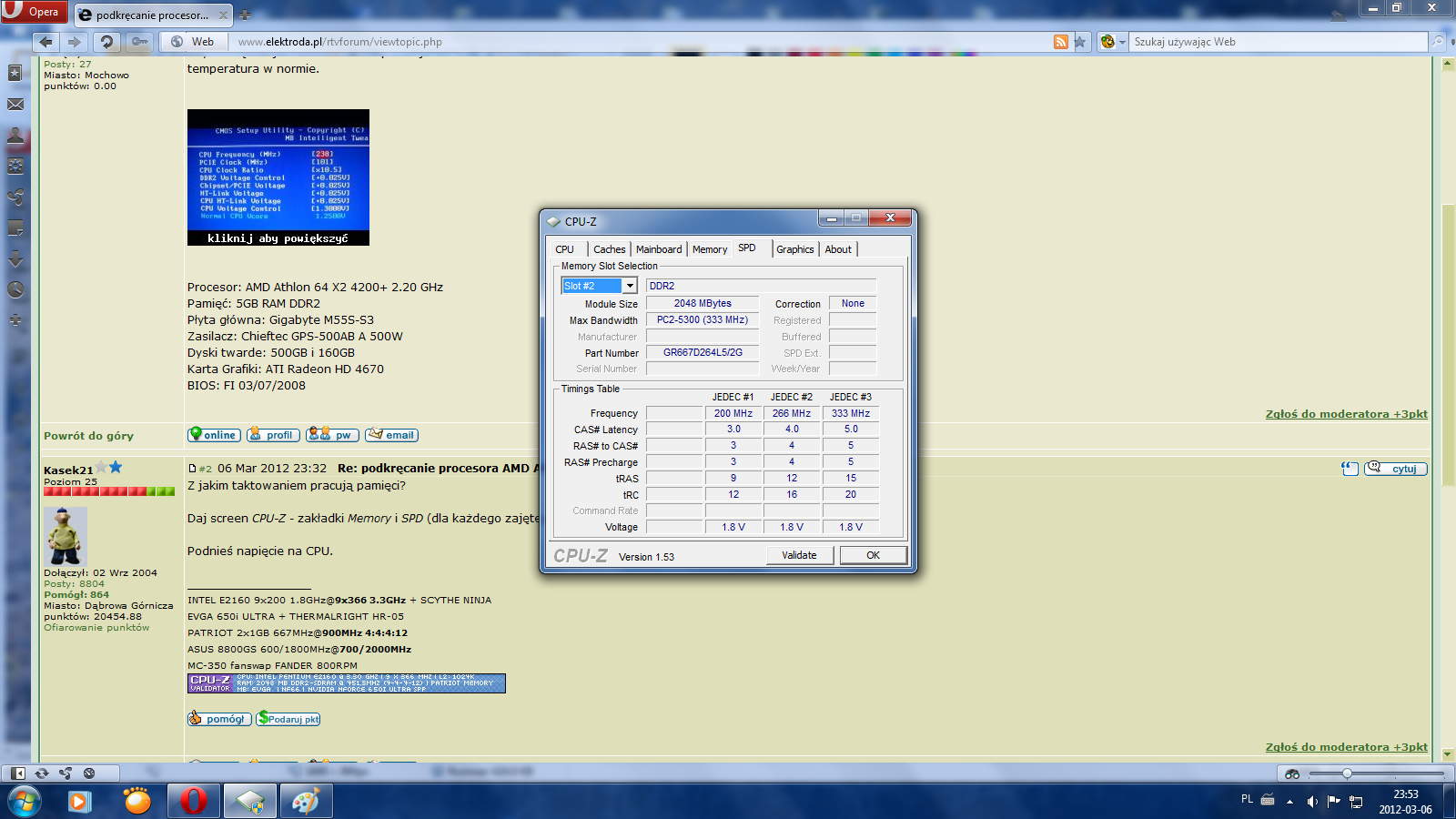The height and width of the screenshot is (819, 1456).
Task: Open the #2 post permalink
Action: click(x=205, y=470)
